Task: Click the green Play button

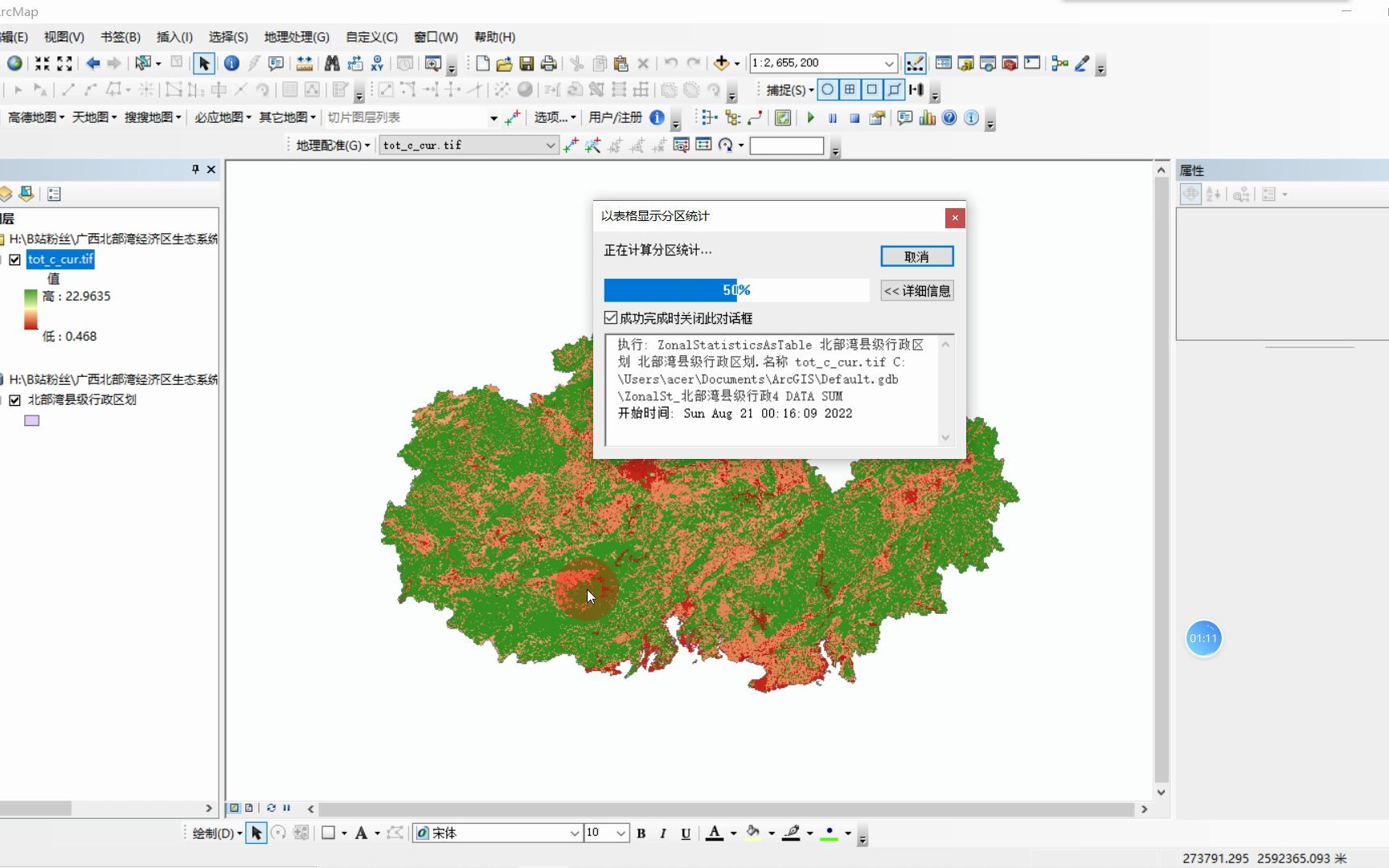Action: click(x=810, y=118)
